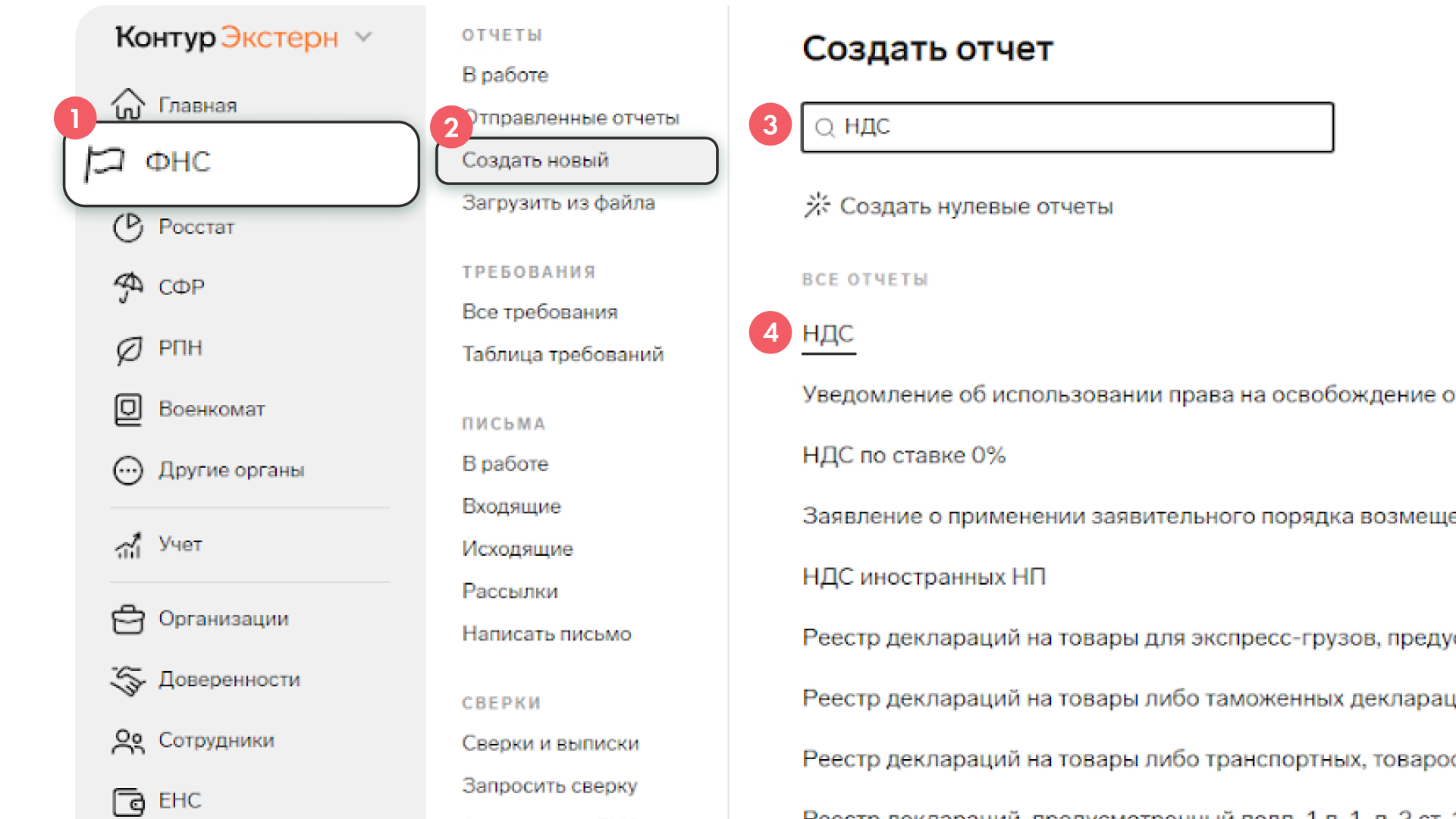Open Отправленные отчеты
Viewport: 1456px width, 819px height.
tap(571, 118)
